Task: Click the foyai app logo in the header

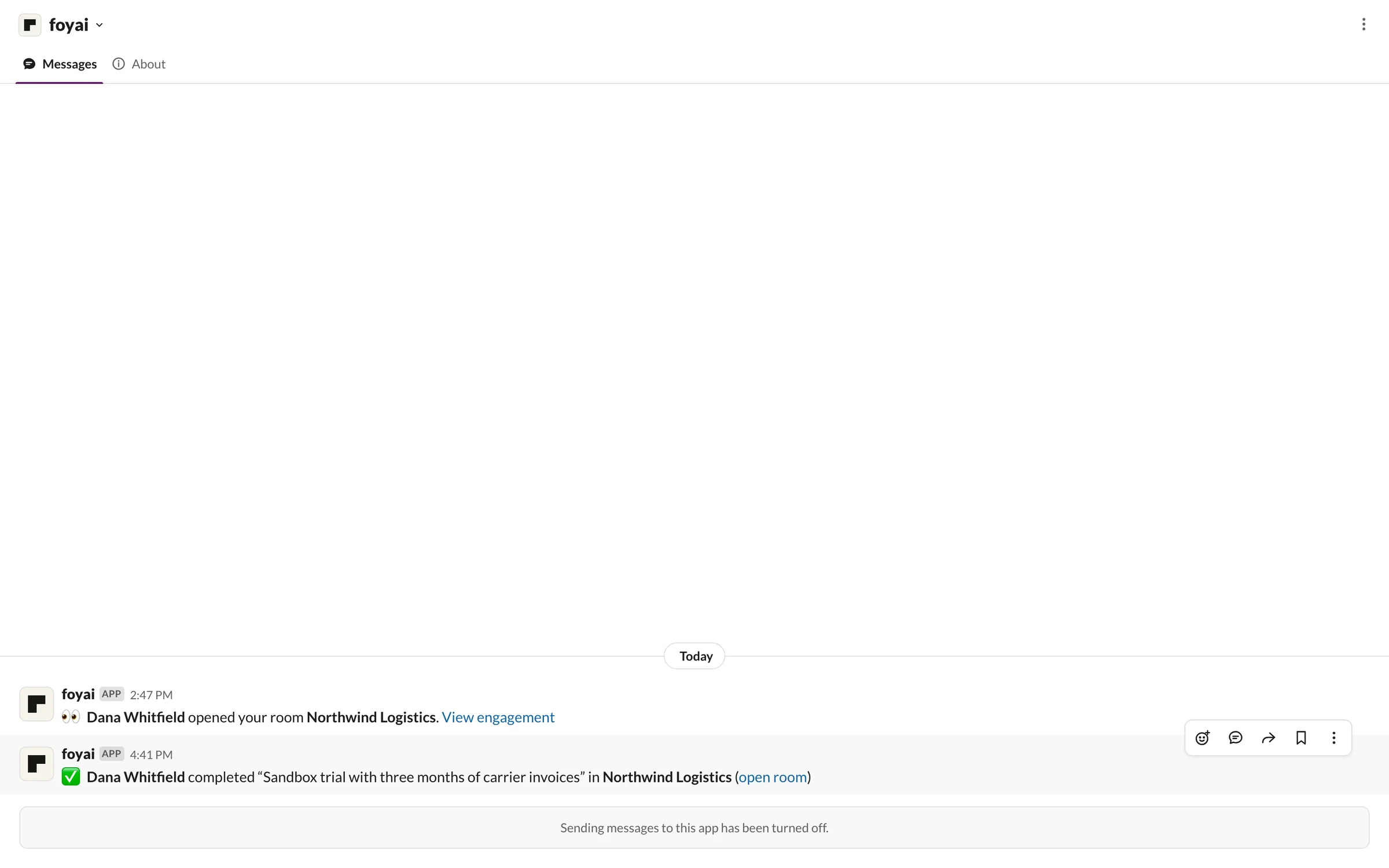Action: 30,25
